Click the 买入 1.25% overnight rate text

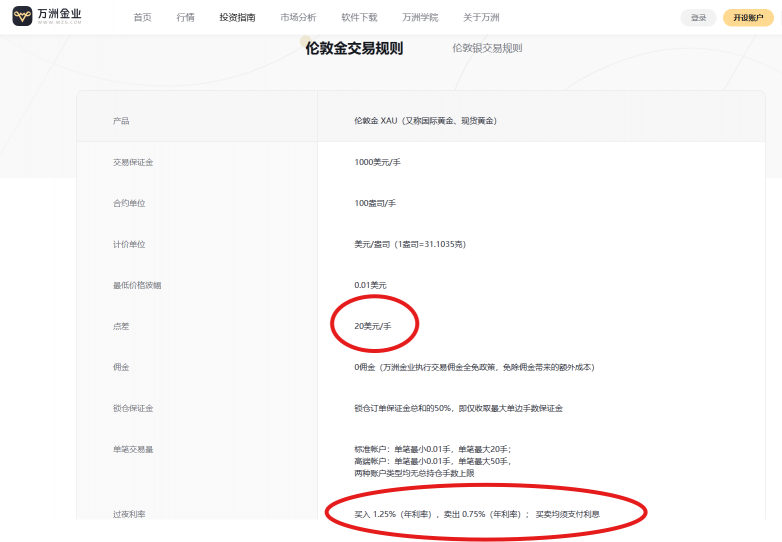[477, 514]
